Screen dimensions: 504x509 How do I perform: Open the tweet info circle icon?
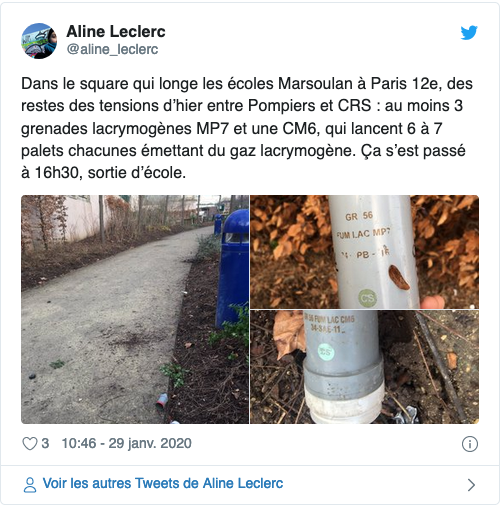470,444
